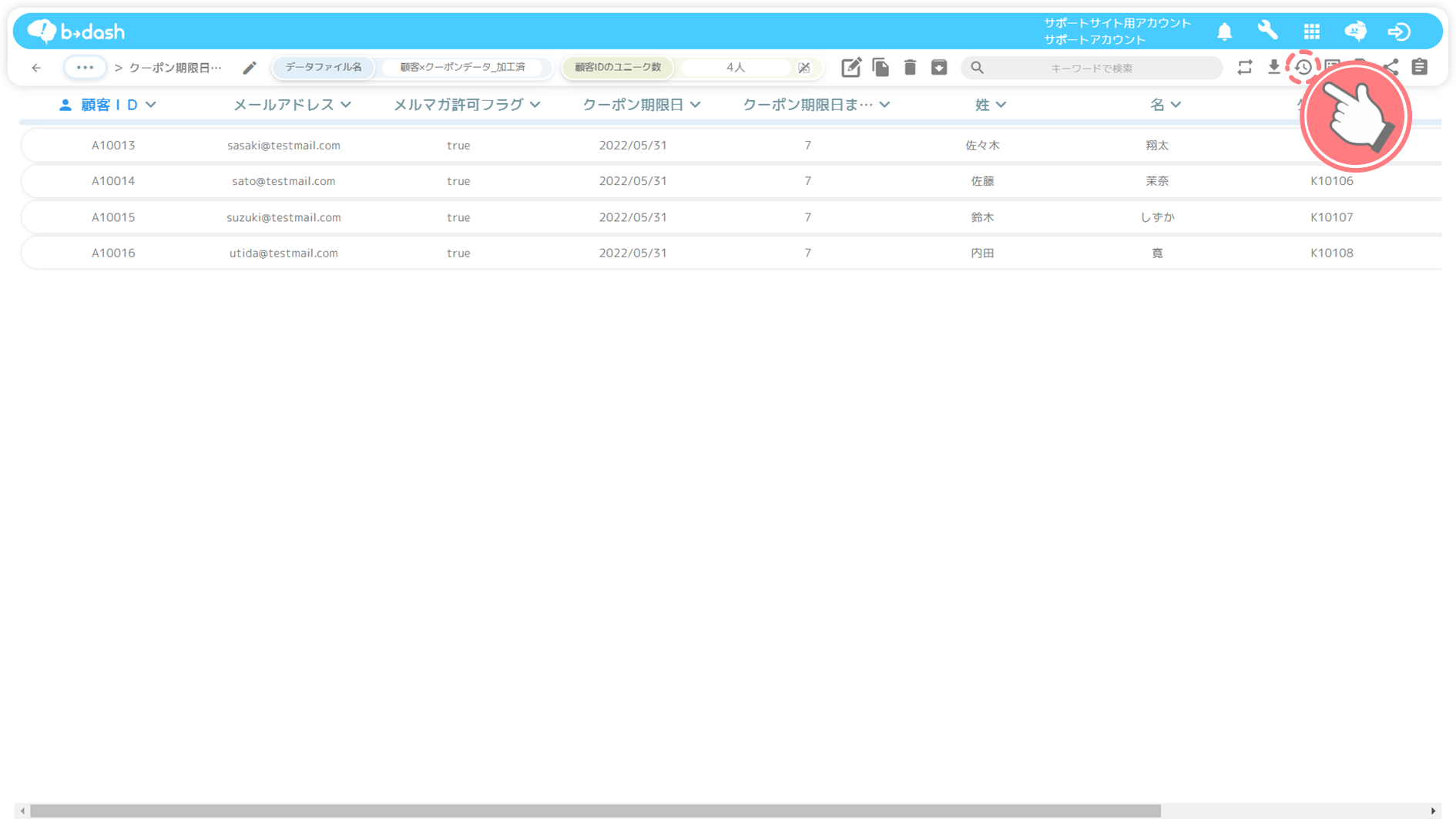The height and width of the screenshot is (819, 1456).
Task: Toggle unique count visibility icon
Action: click(x=803, y=68)
